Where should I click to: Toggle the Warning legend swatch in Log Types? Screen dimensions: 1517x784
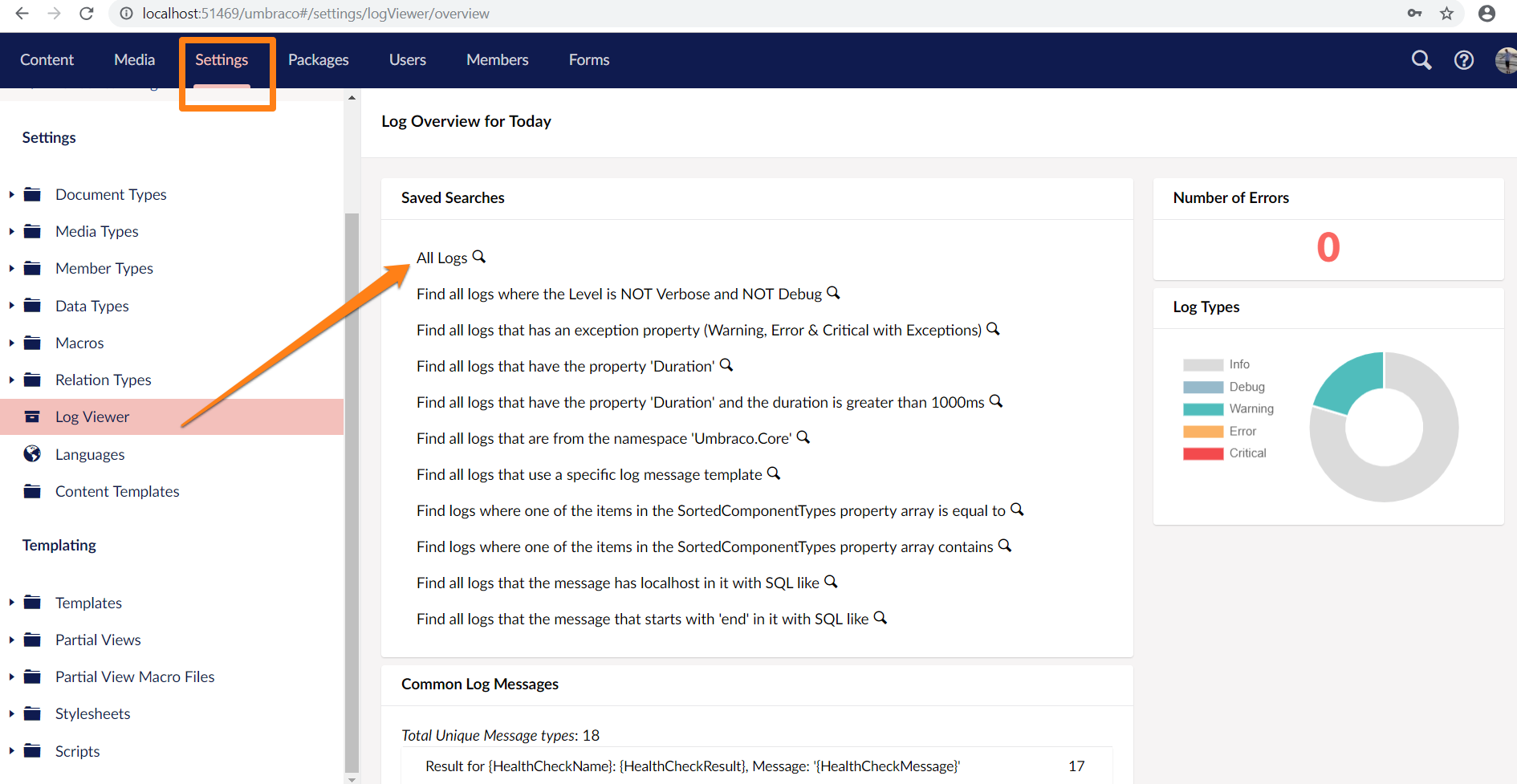pyautogui.click(x=1203, y=408)
